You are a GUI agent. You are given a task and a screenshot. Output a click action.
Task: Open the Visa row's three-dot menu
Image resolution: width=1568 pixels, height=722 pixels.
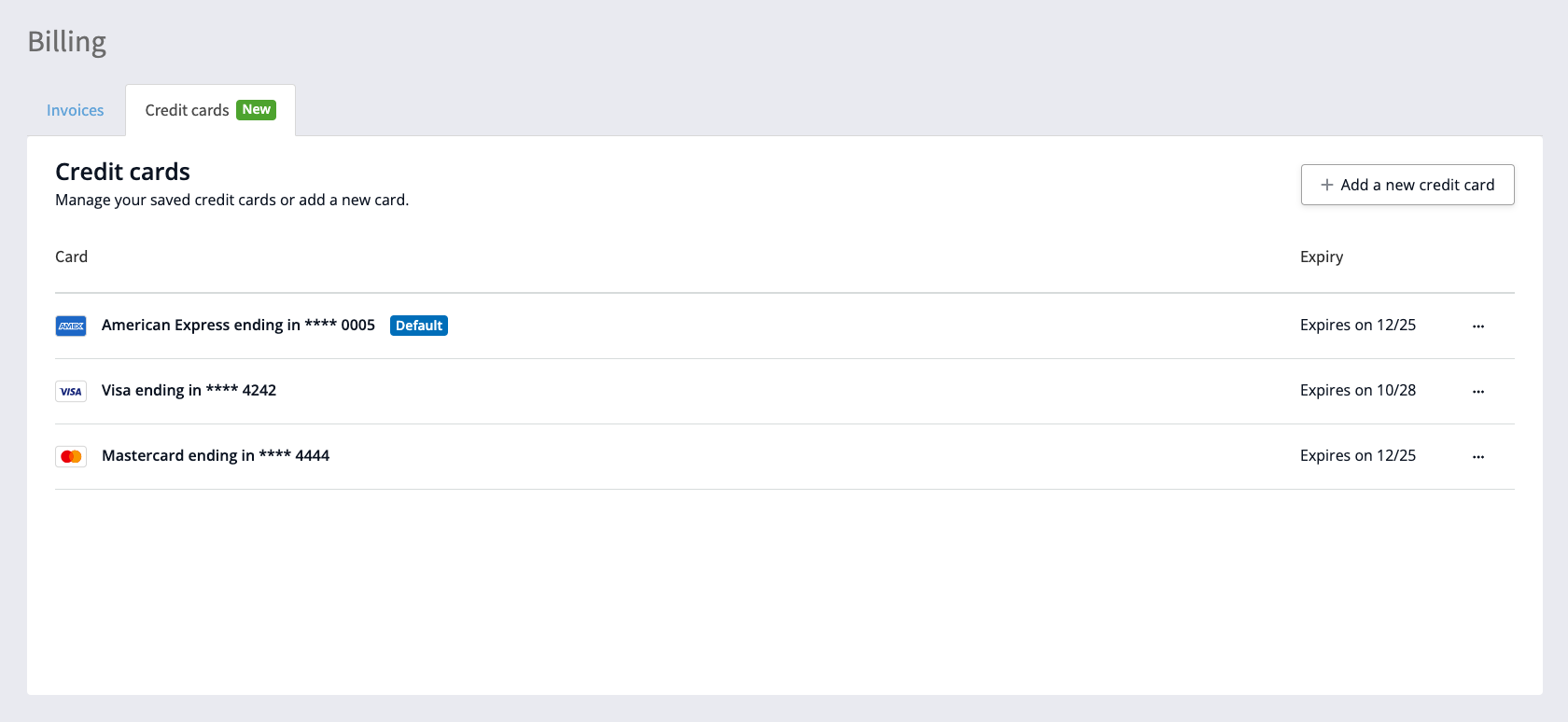[1477, 392]
